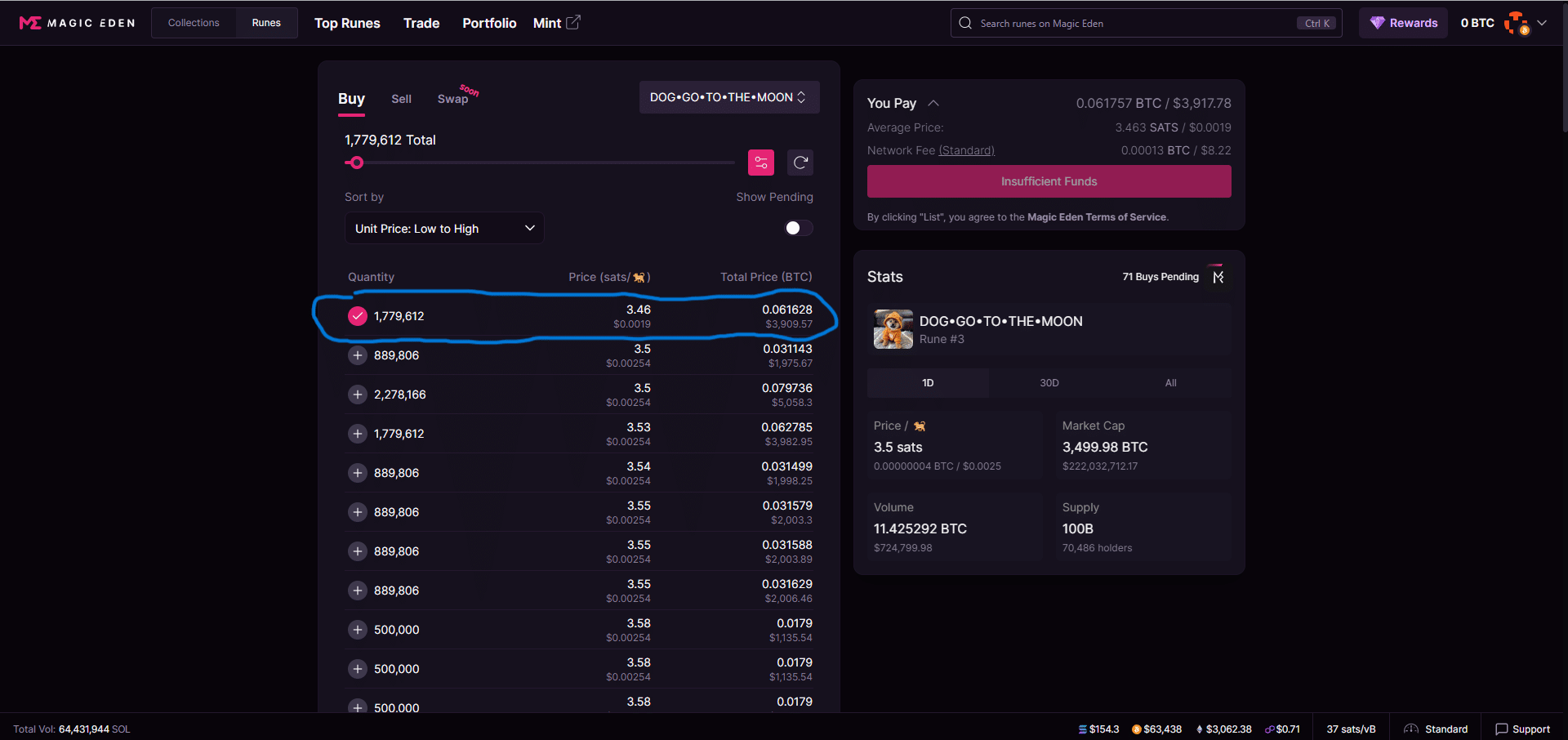Click the Ethereum price icon in footer
This screenshot has width=1568, height=740.
pos(1200,729)
